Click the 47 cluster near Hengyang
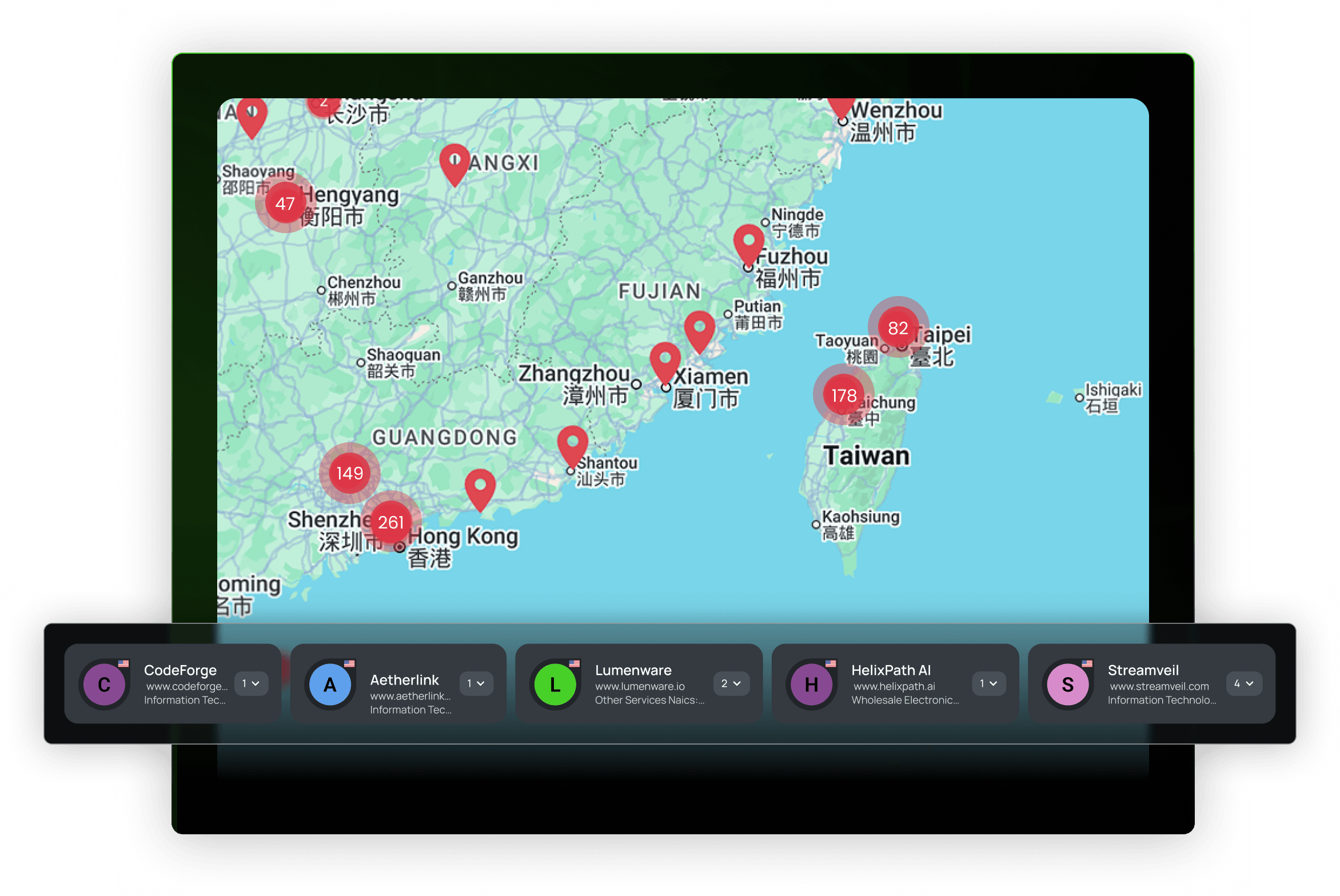The height and width of the screenshot is (896, 1340). 285,203
